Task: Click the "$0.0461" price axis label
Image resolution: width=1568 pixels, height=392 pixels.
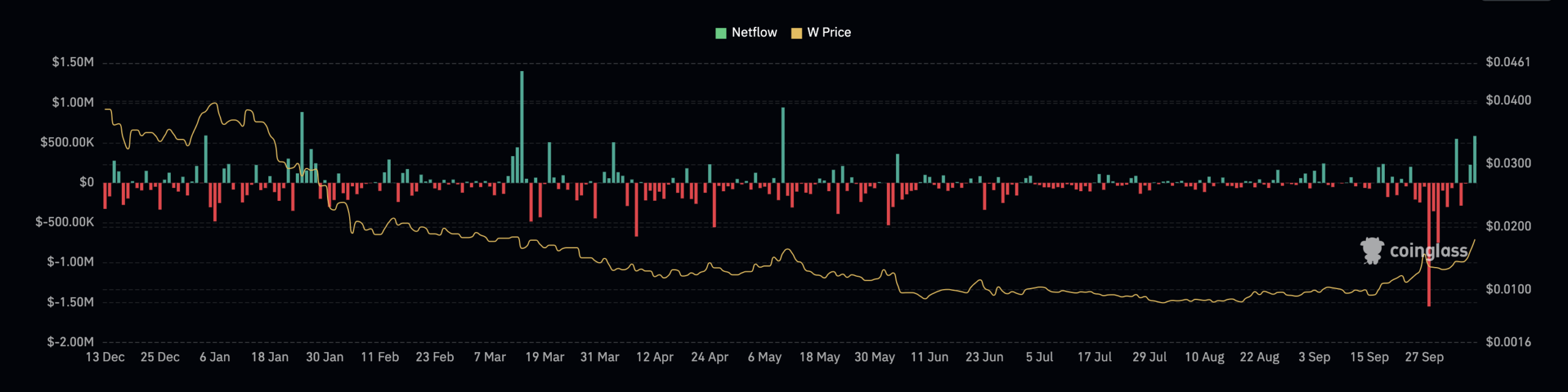Action: click(1508, 62)
